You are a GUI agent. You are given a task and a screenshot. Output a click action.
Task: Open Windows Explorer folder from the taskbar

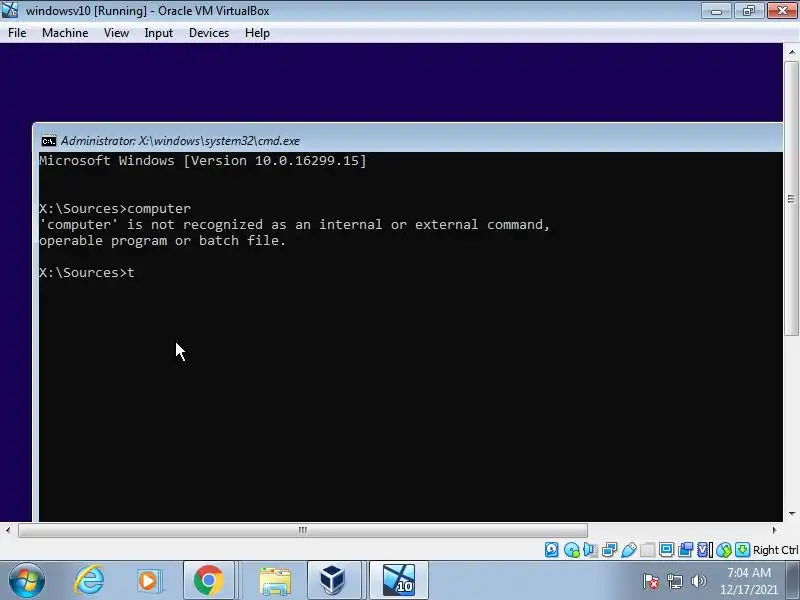[x=275, y=580]
